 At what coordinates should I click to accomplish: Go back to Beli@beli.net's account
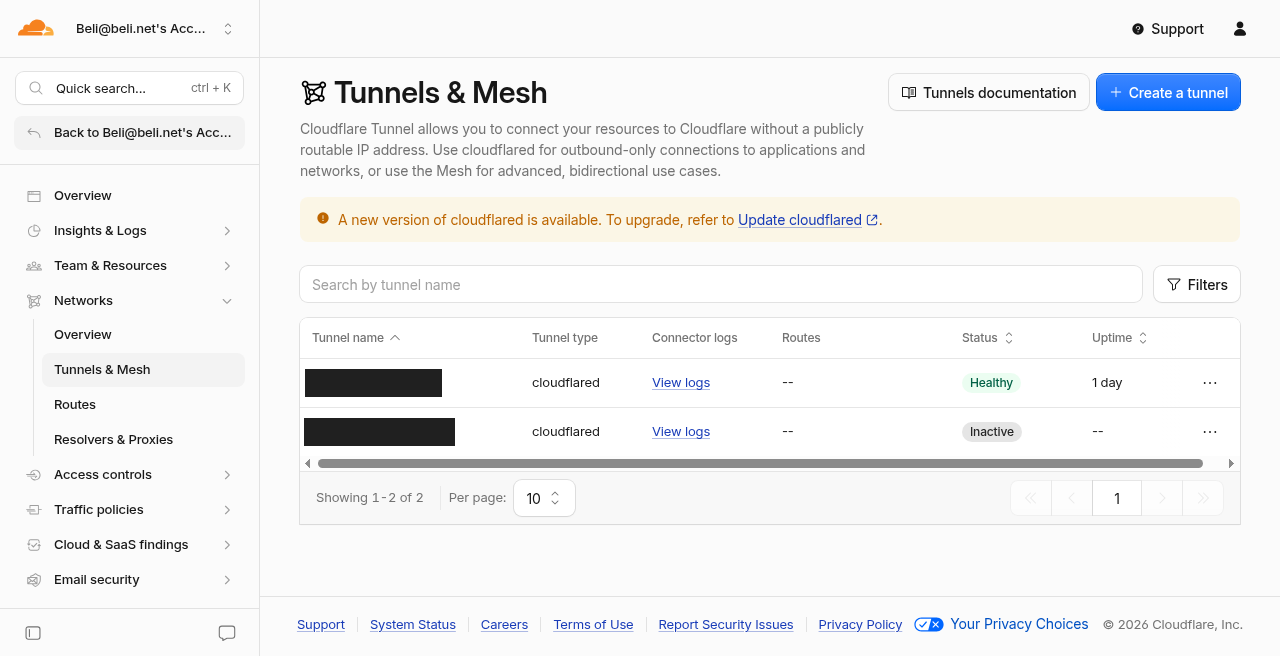point(130,132)
